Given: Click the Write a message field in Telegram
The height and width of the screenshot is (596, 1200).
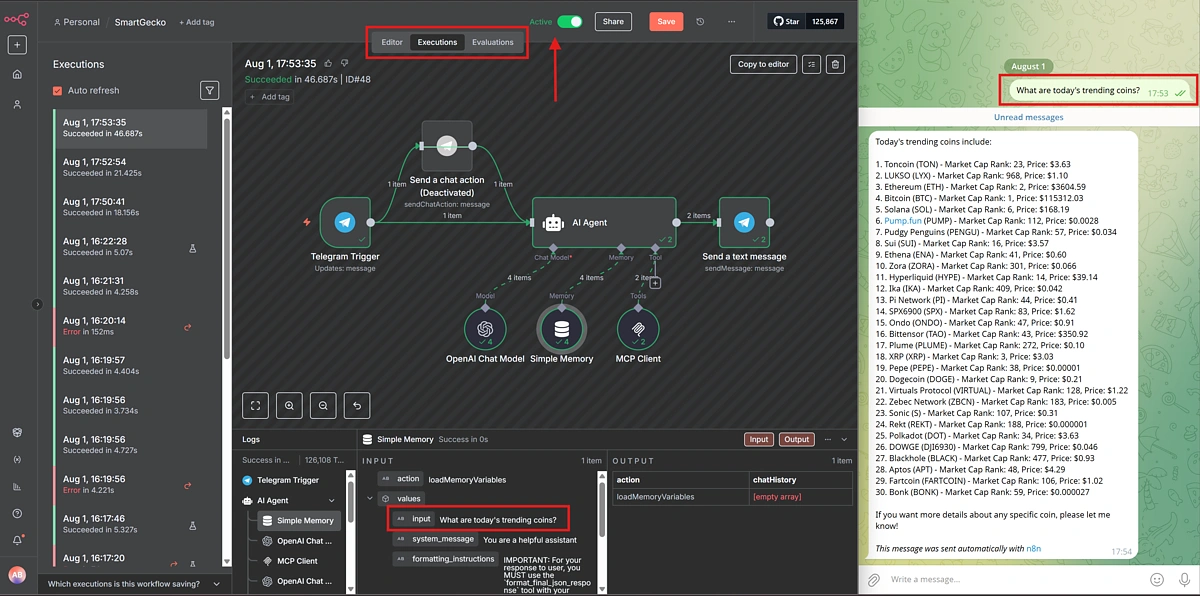Looking at the screenshot, I should point(1000,578).
